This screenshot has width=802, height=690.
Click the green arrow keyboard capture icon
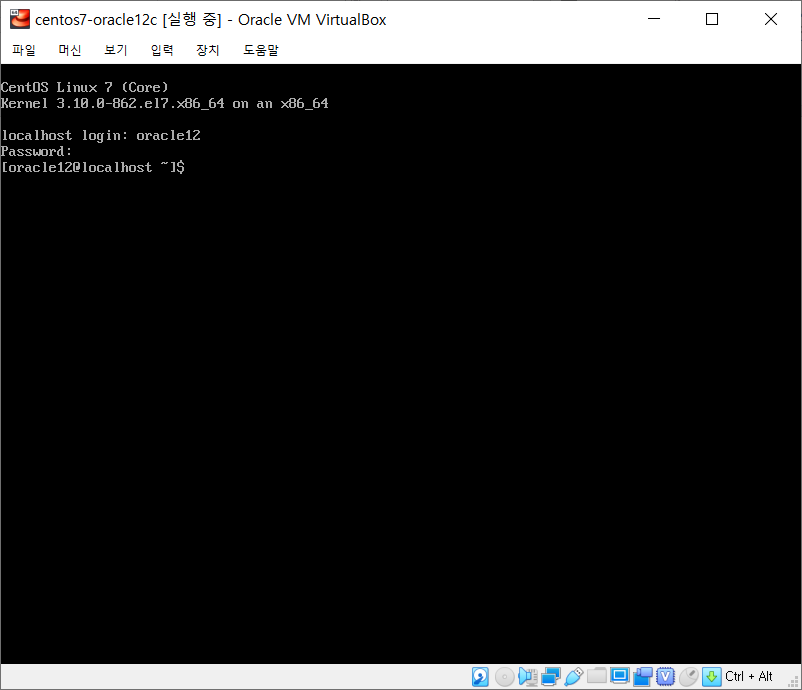pyautogui.click(x=711, y=677)
